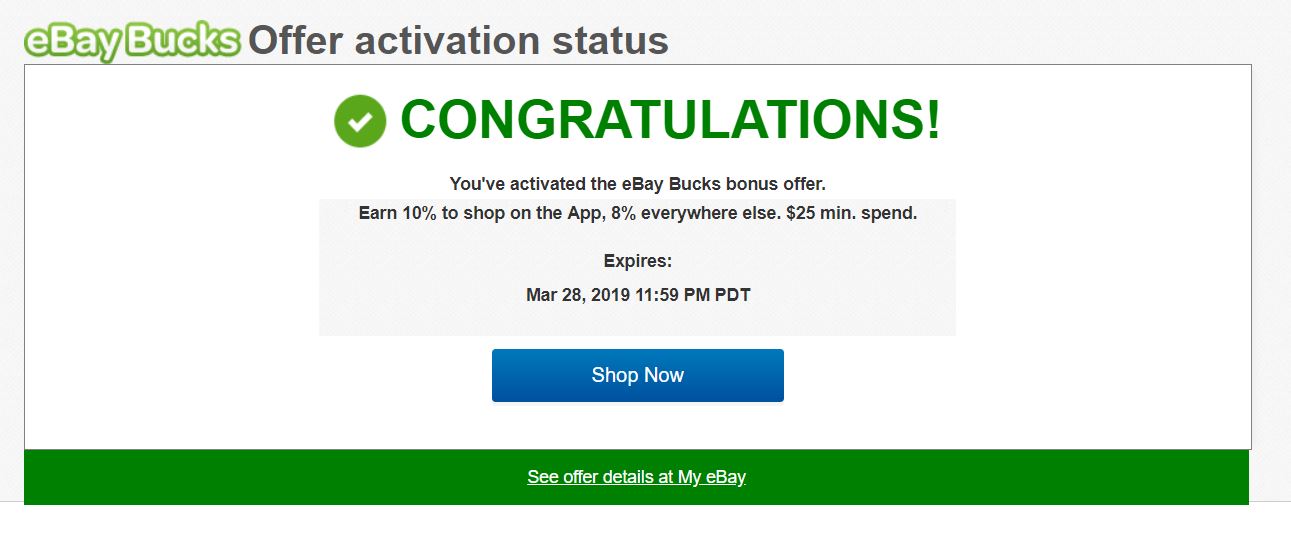Click the word Offer in page title
The image size is (1291, 537).
(296, 41)
